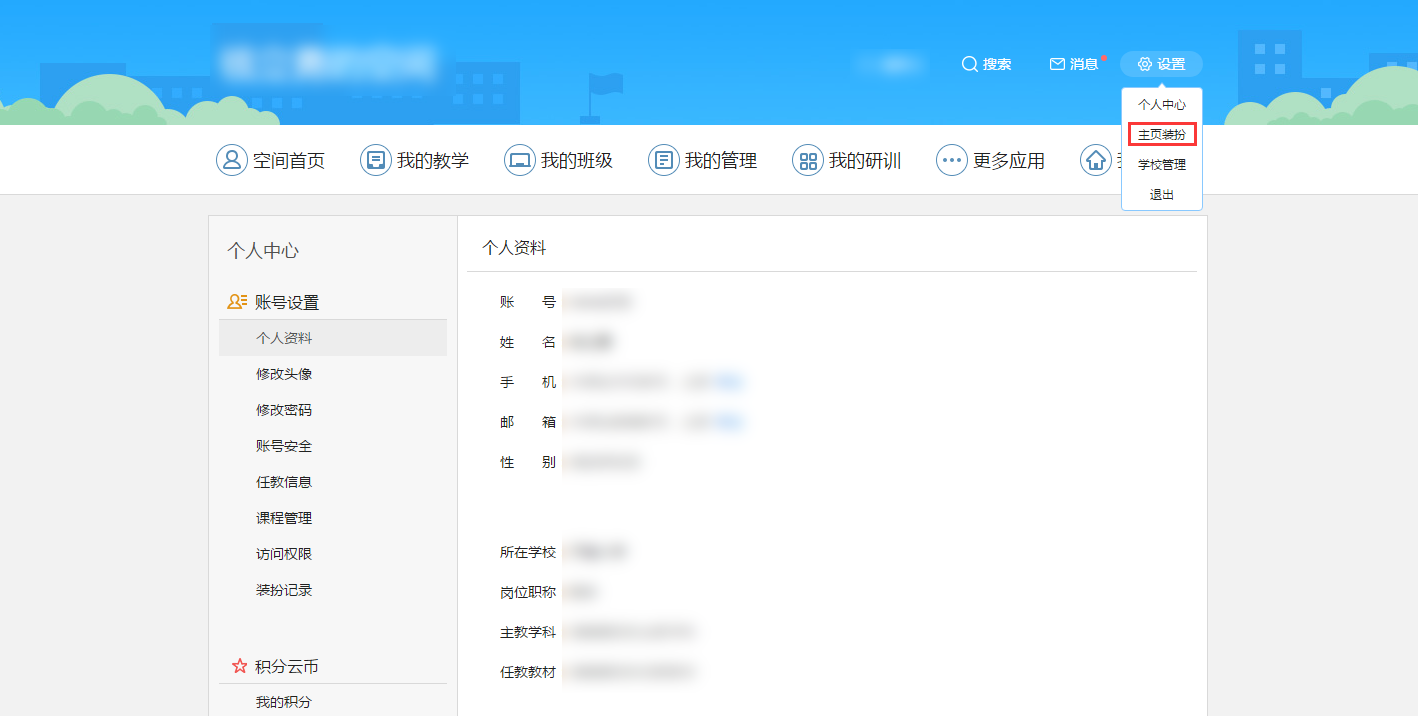Choose 主页装扮 in settings dropdown
Viewport: 1418px width, 716px height.
pyautogui.click(x=1161, y=134)
